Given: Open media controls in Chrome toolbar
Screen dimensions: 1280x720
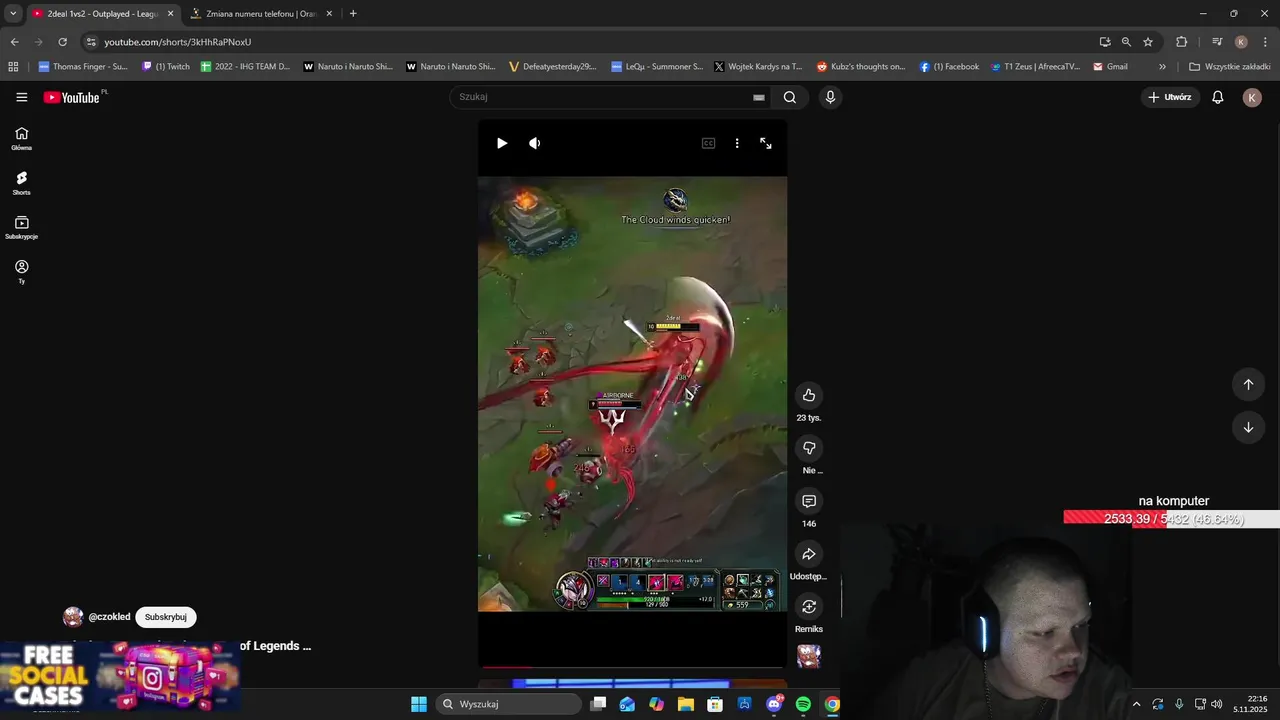Looking at the screenshot, I should [x=1217, y=42].
